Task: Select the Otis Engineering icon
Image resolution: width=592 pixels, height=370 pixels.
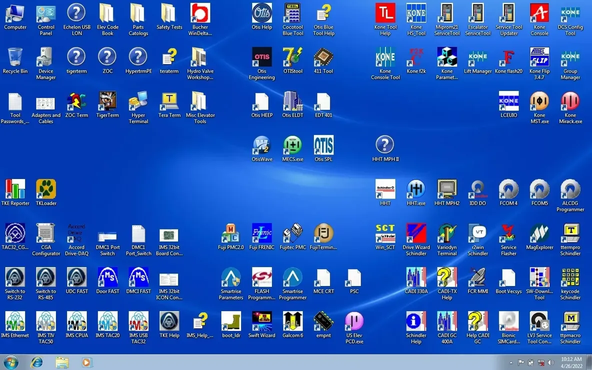Action: (x=262, y=63)
